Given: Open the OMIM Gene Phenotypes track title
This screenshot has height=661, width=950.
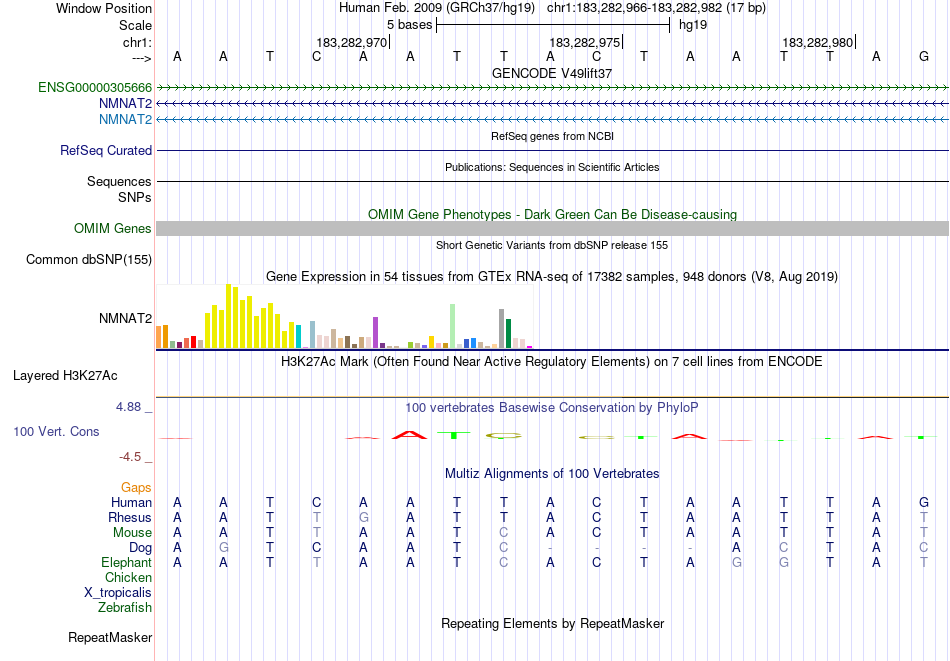Looking at the screenshot, I should [552, 214].
